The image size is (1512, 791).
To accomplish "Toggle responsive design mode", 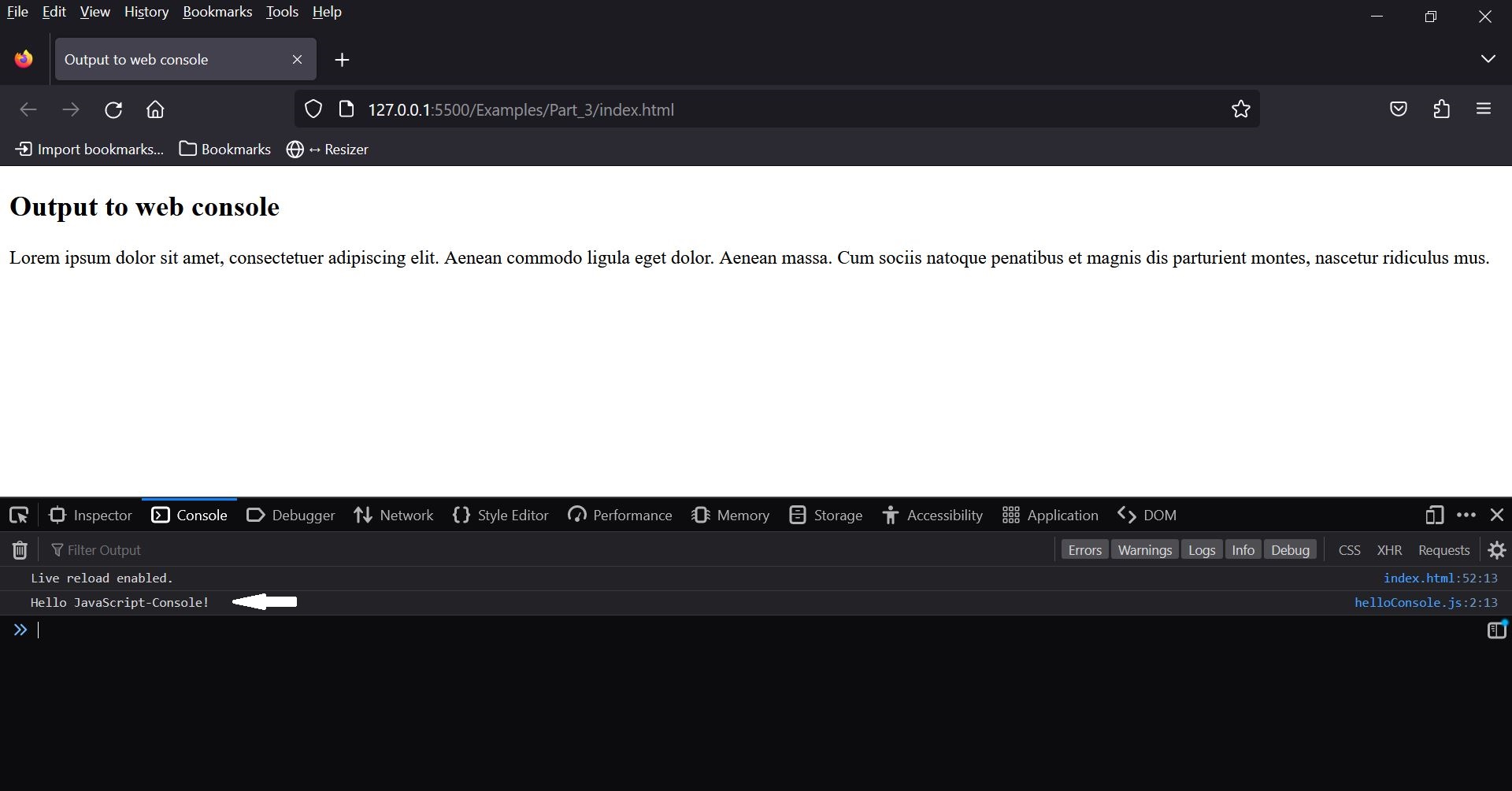I will coord(1433,515).
